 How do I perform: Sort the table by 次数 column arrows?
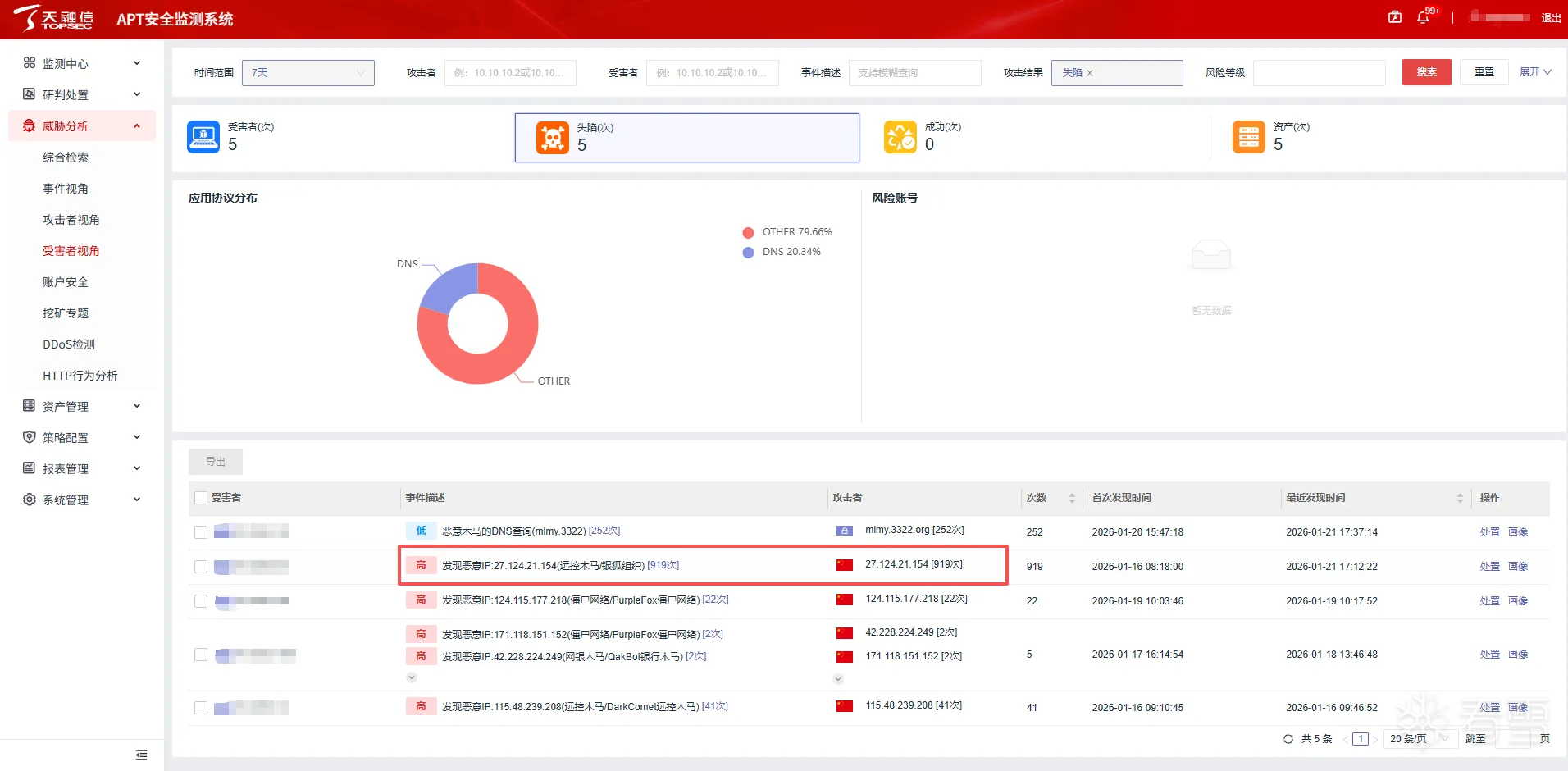click(x=1072, y=498)
